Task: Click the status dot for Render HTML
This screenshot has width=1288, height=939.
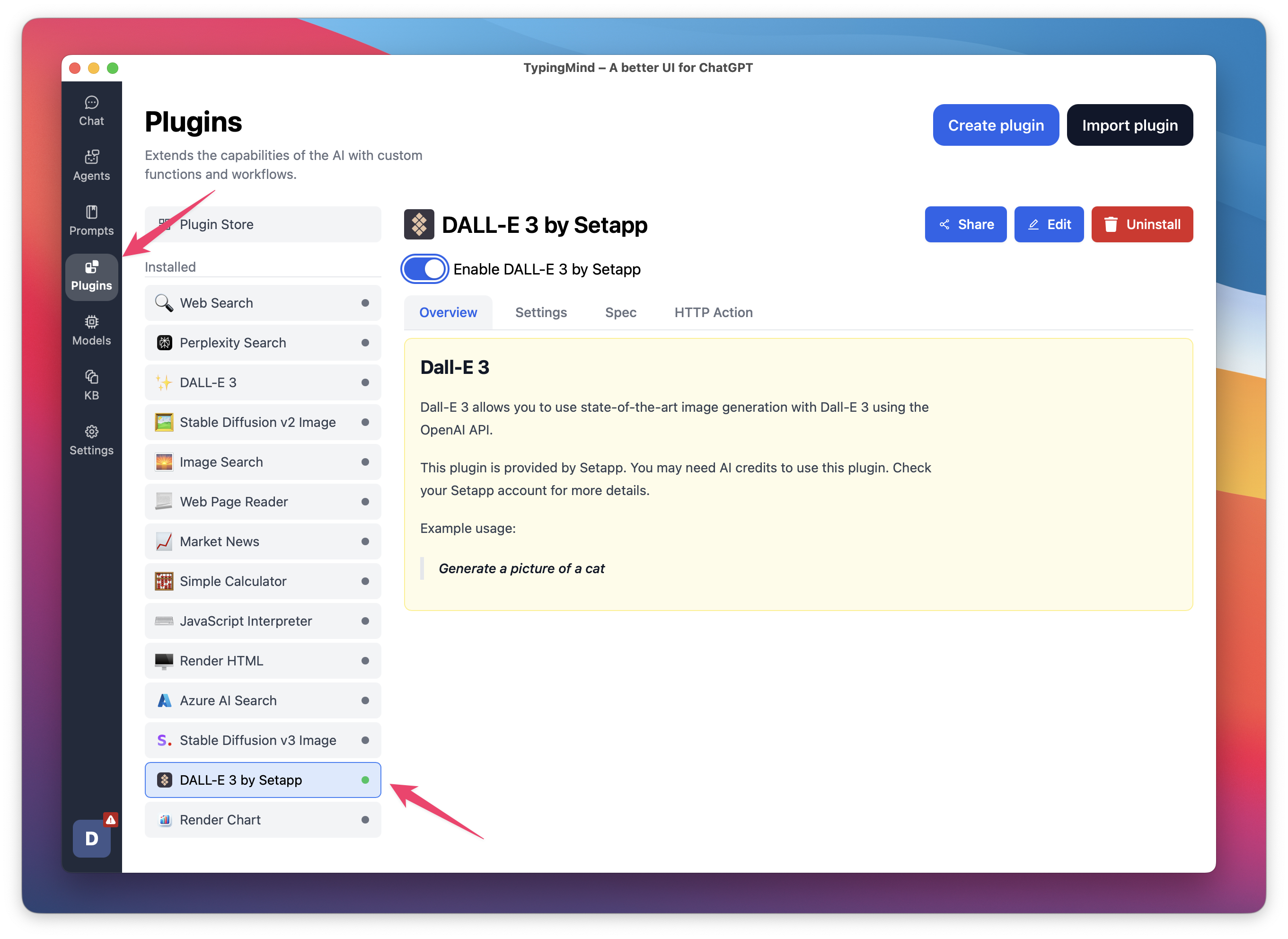Action: pyautogui.click(x=365, y=661)
